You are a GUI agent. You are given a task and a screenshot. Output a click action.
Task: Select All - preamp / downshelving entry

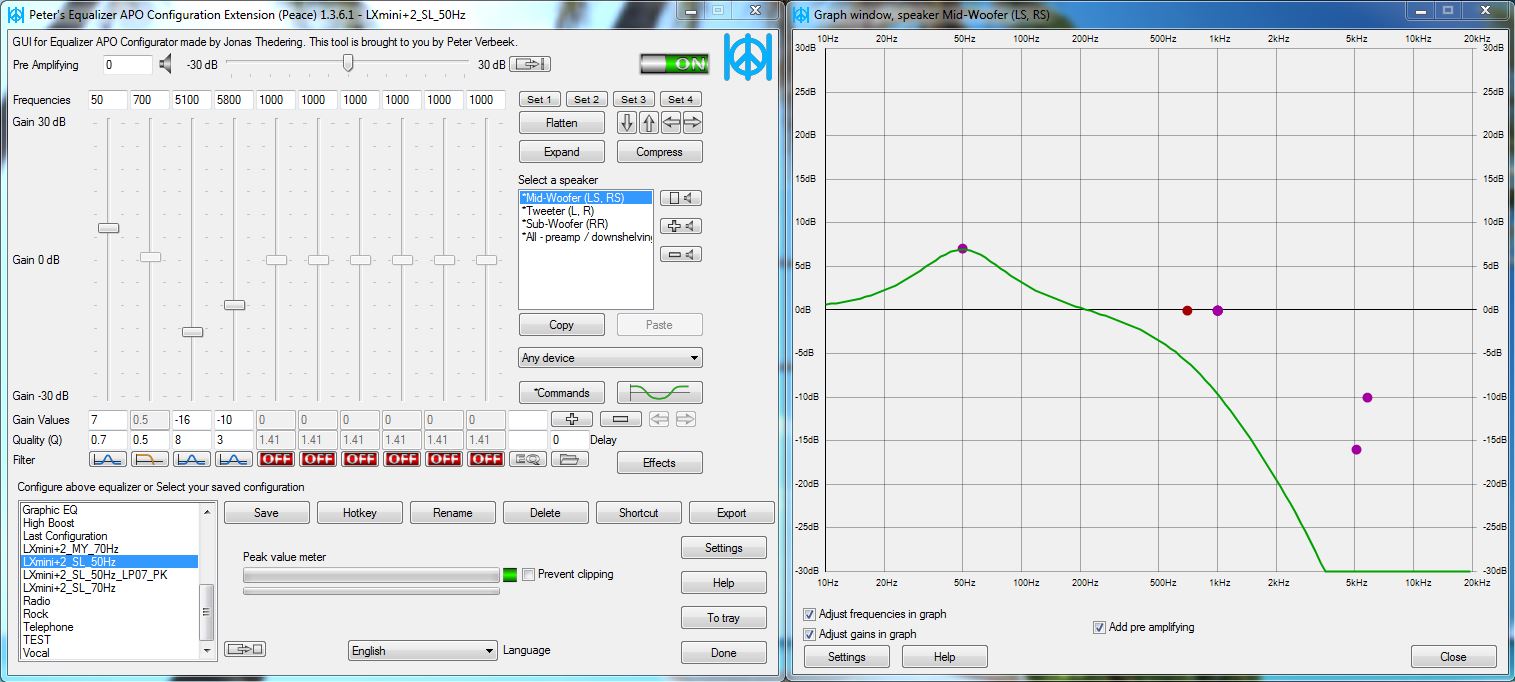click(x=585, y=237)
